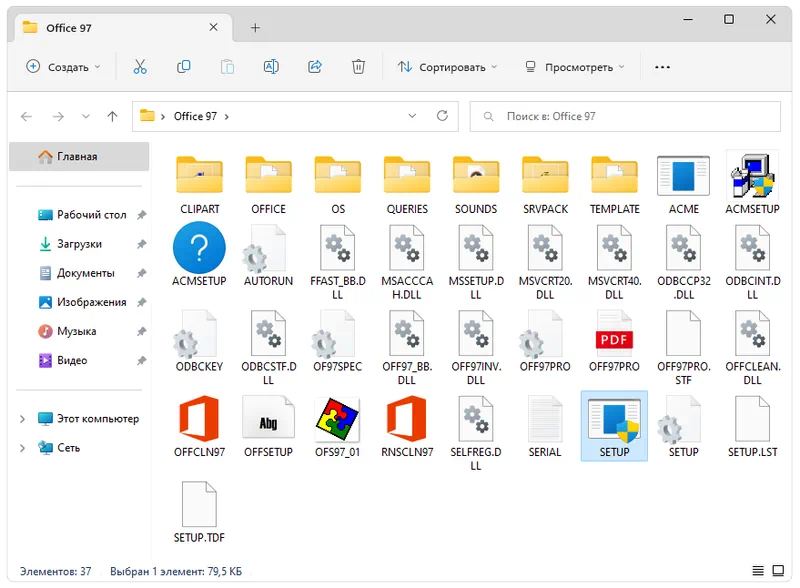The image size is (800, 588).
Task: Unpin Рабочий стол using its pin icon
Action: 141,215
